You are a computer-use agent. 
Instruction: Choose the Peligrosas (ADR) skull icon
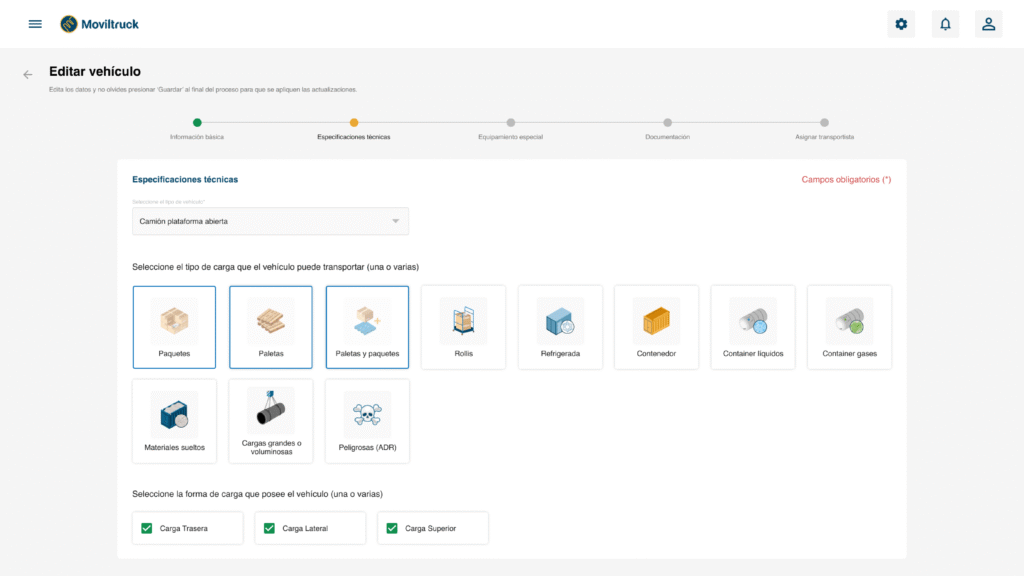click(x=367, y=414)
